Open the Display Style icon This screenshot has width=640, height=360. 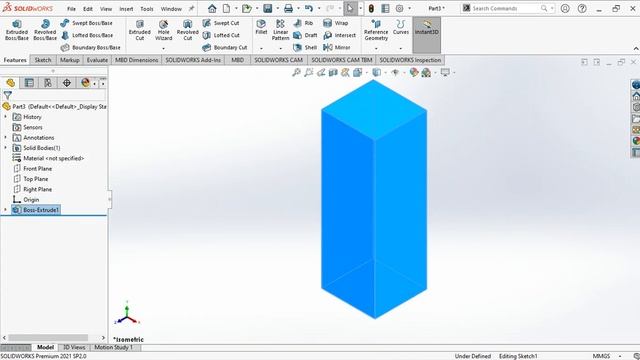pyautogui.click(x=376, y=73)
